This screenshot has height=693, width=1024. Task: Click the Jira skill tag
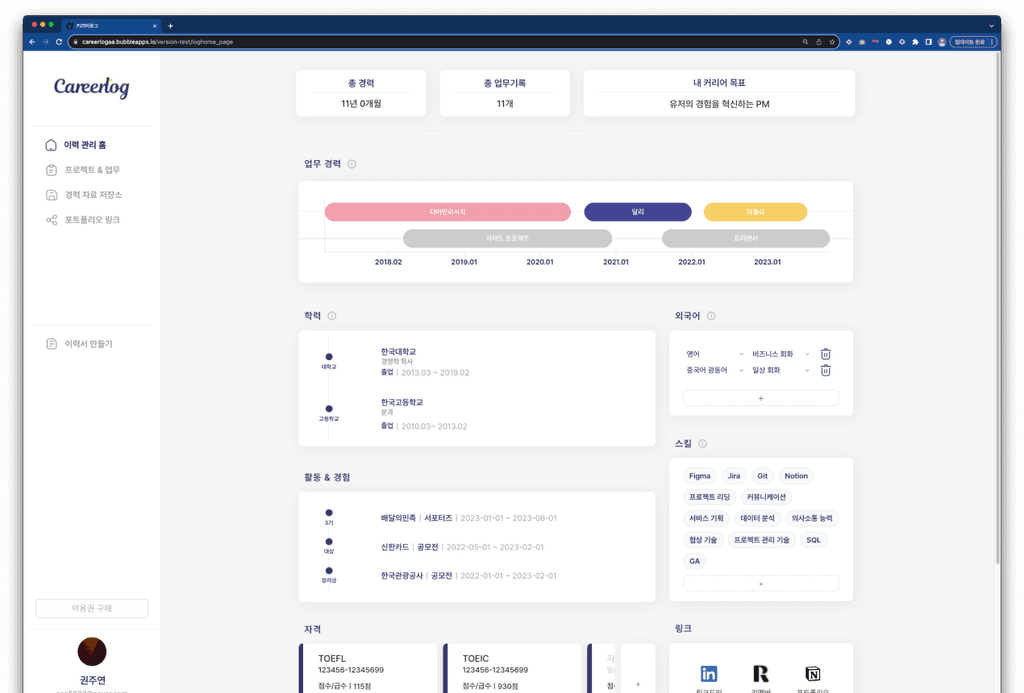click(734, 476)
